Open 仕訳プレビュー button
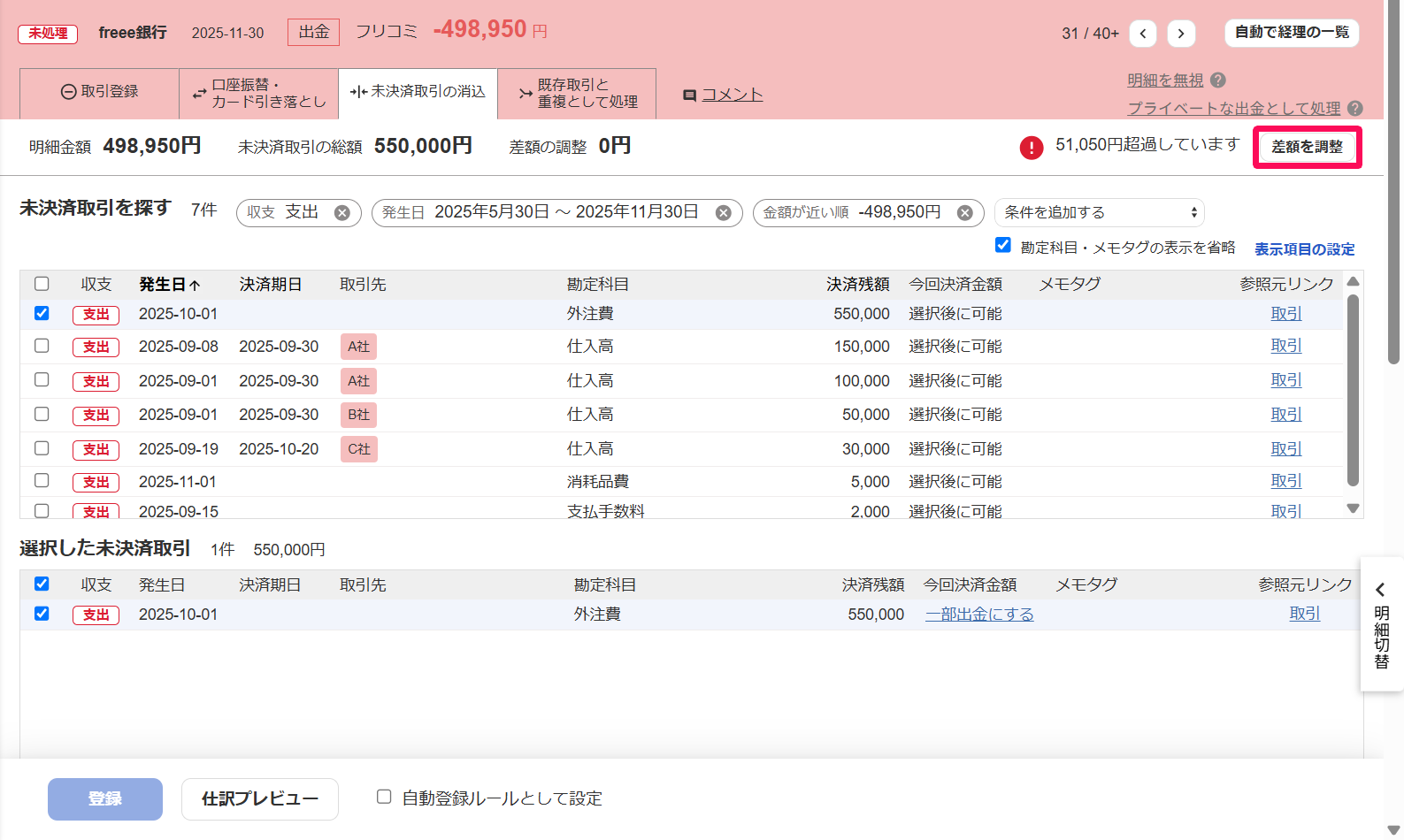The height and width of the screenshot is (840, 1404). point(260,799)
